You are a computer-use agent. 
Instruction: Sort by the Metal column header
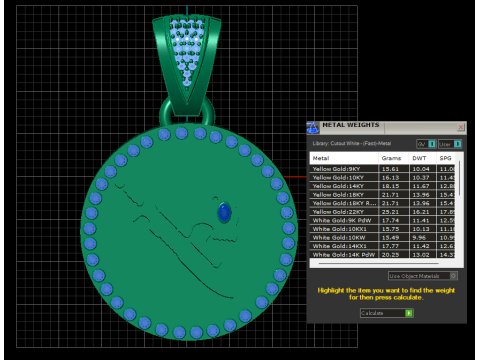344,158
